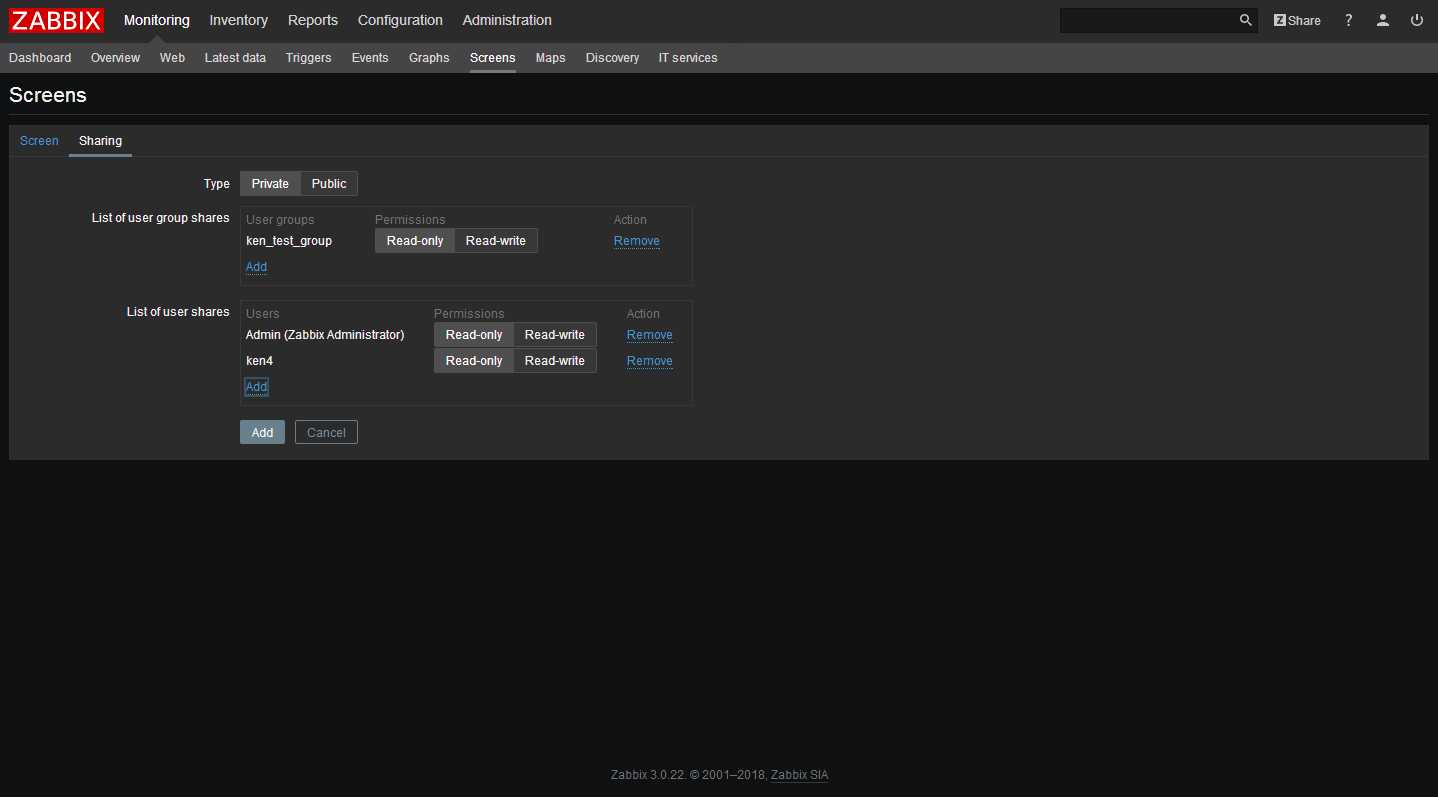Add a user share link
The image size is (1438, 797).
pos(256,387)
